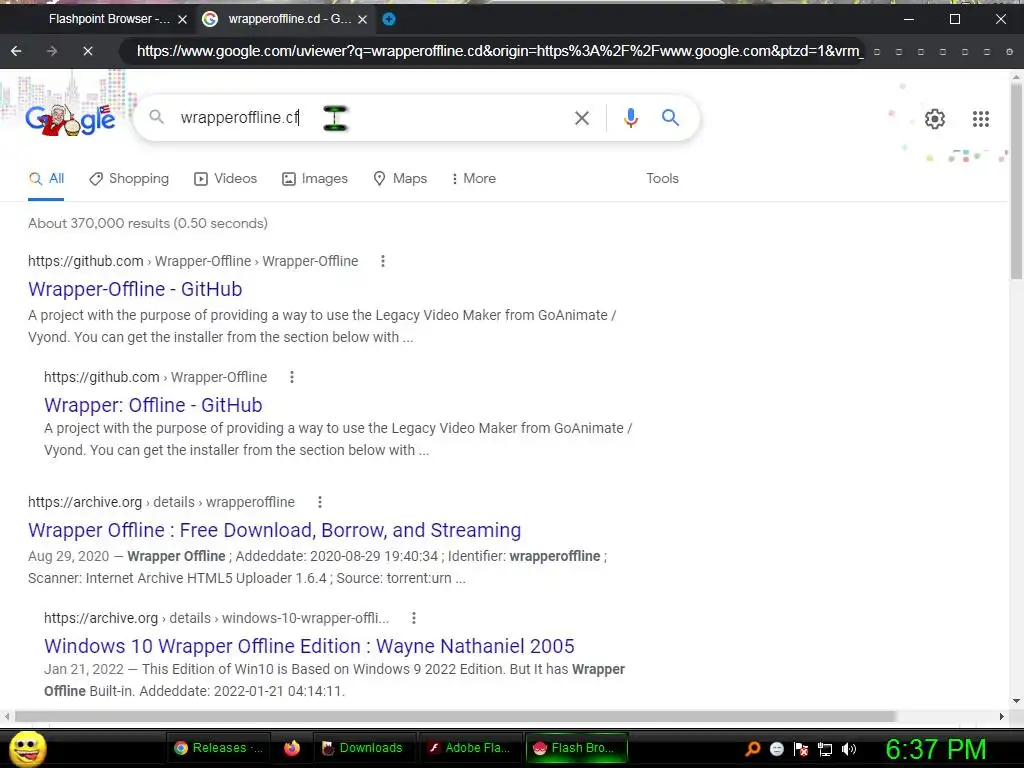Close the wrapperoffline.cd Google tab
Screen dimensions: 1024x768
[x=362, y=20]
